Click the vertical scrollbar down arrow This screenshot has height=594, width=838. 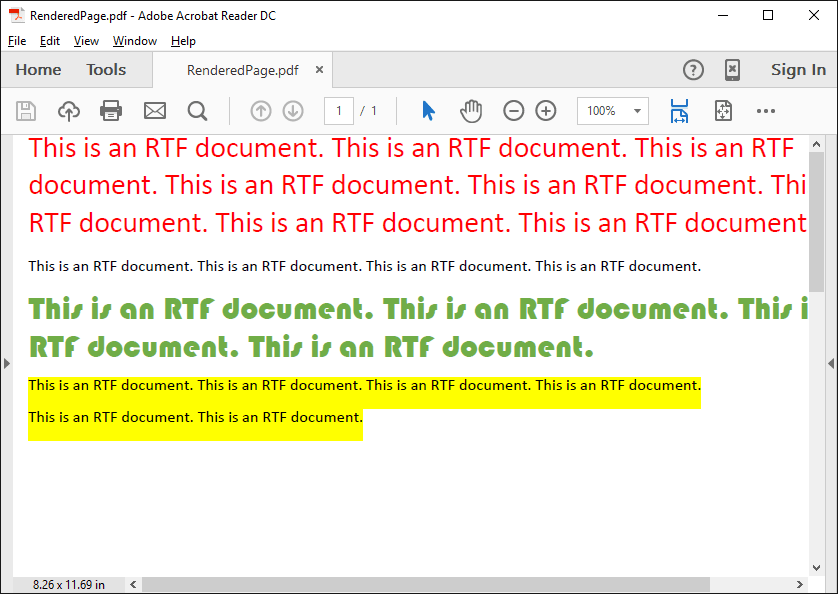coord(815,566)
